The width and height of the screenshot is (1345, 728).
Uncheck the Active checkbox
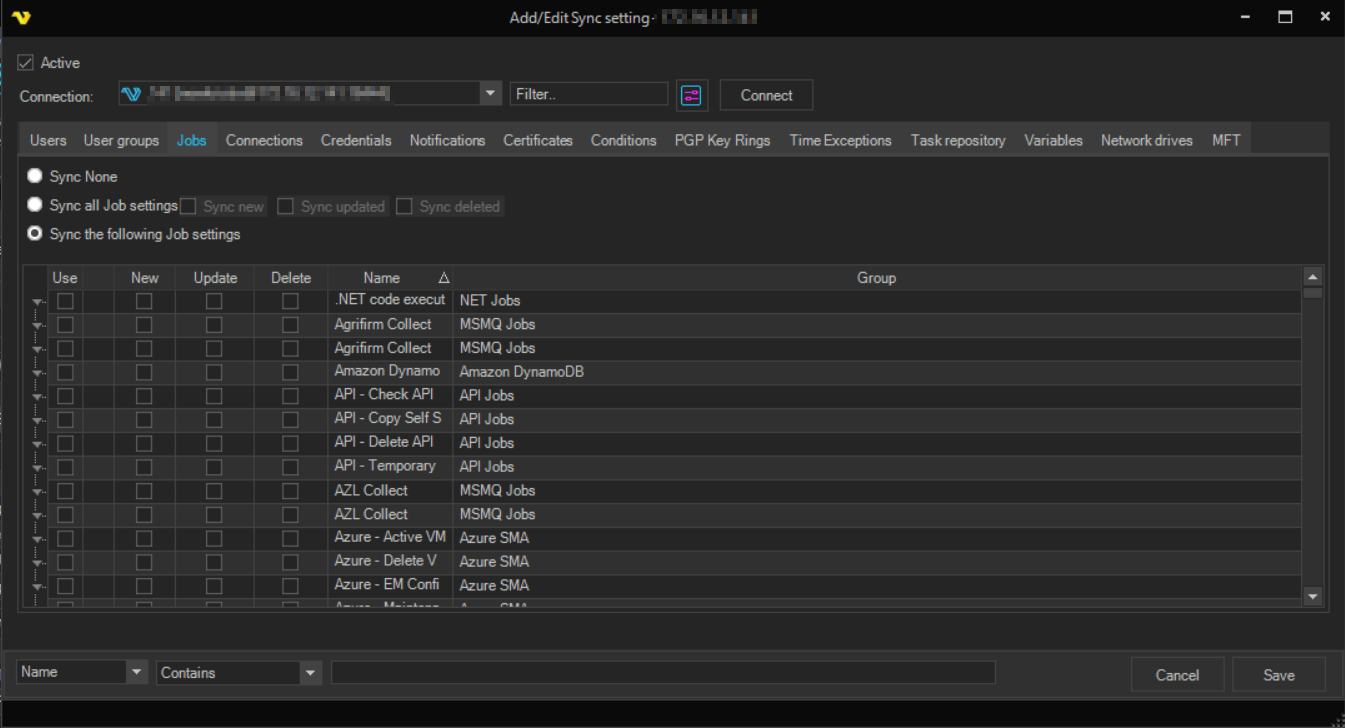[26, 63]
